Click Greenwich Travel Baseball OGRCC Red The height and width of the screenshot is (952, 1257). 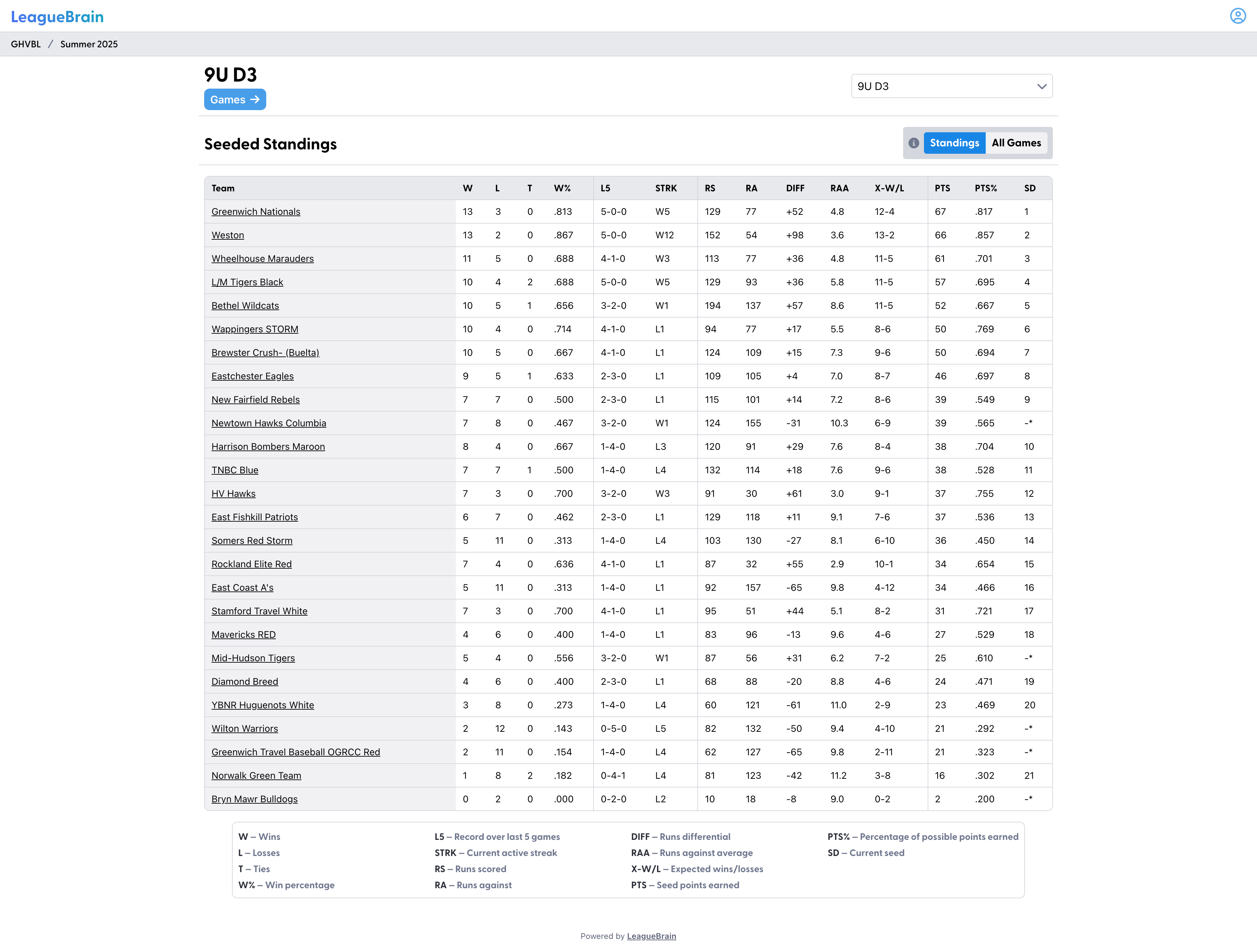click(x=295, y=752)
